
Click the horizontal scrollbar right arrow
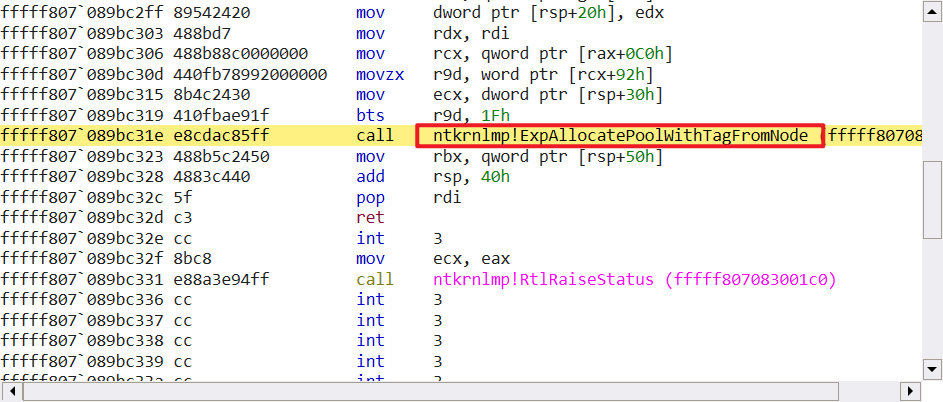[911, 391]
